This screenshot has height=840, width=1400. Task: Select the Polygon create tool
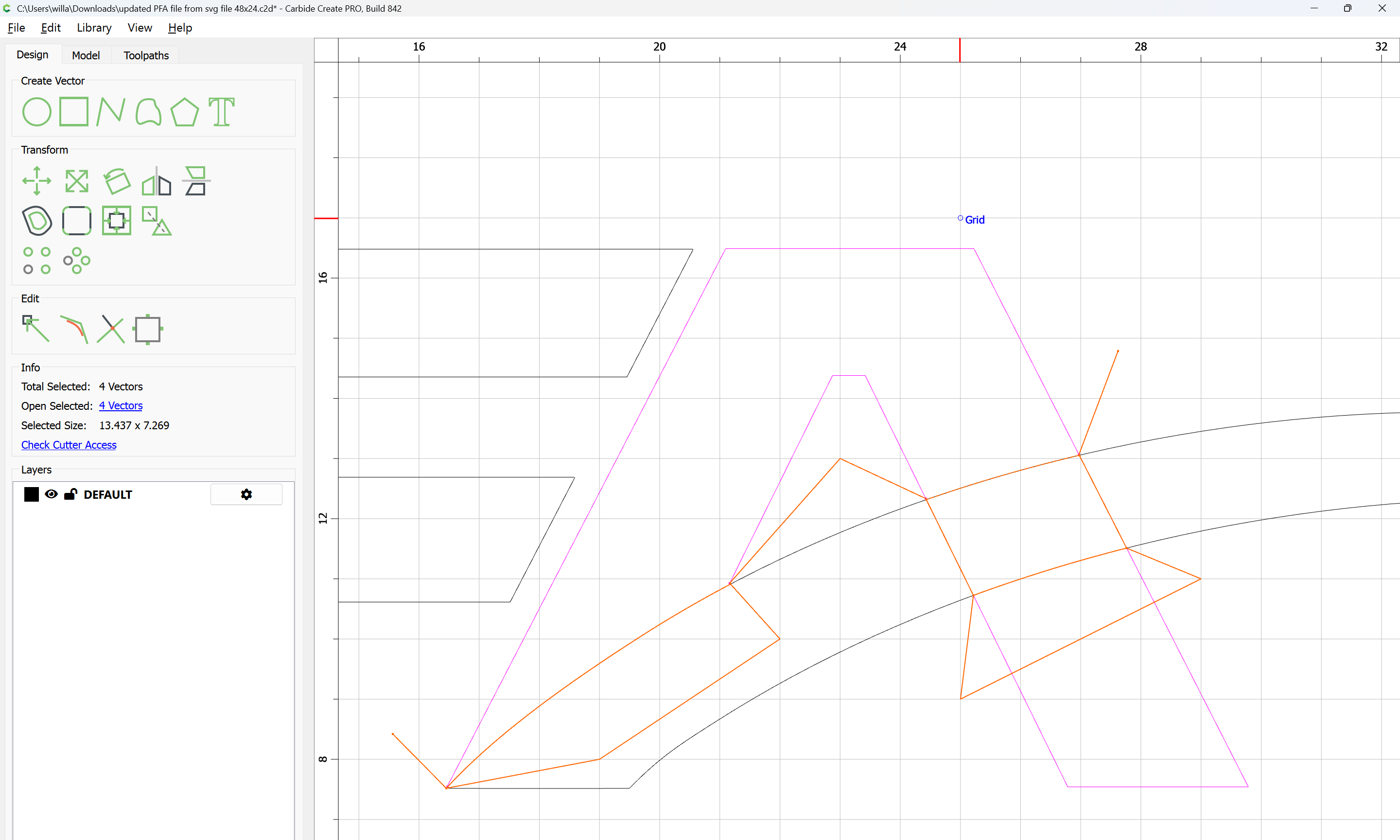tap(184, 111)
